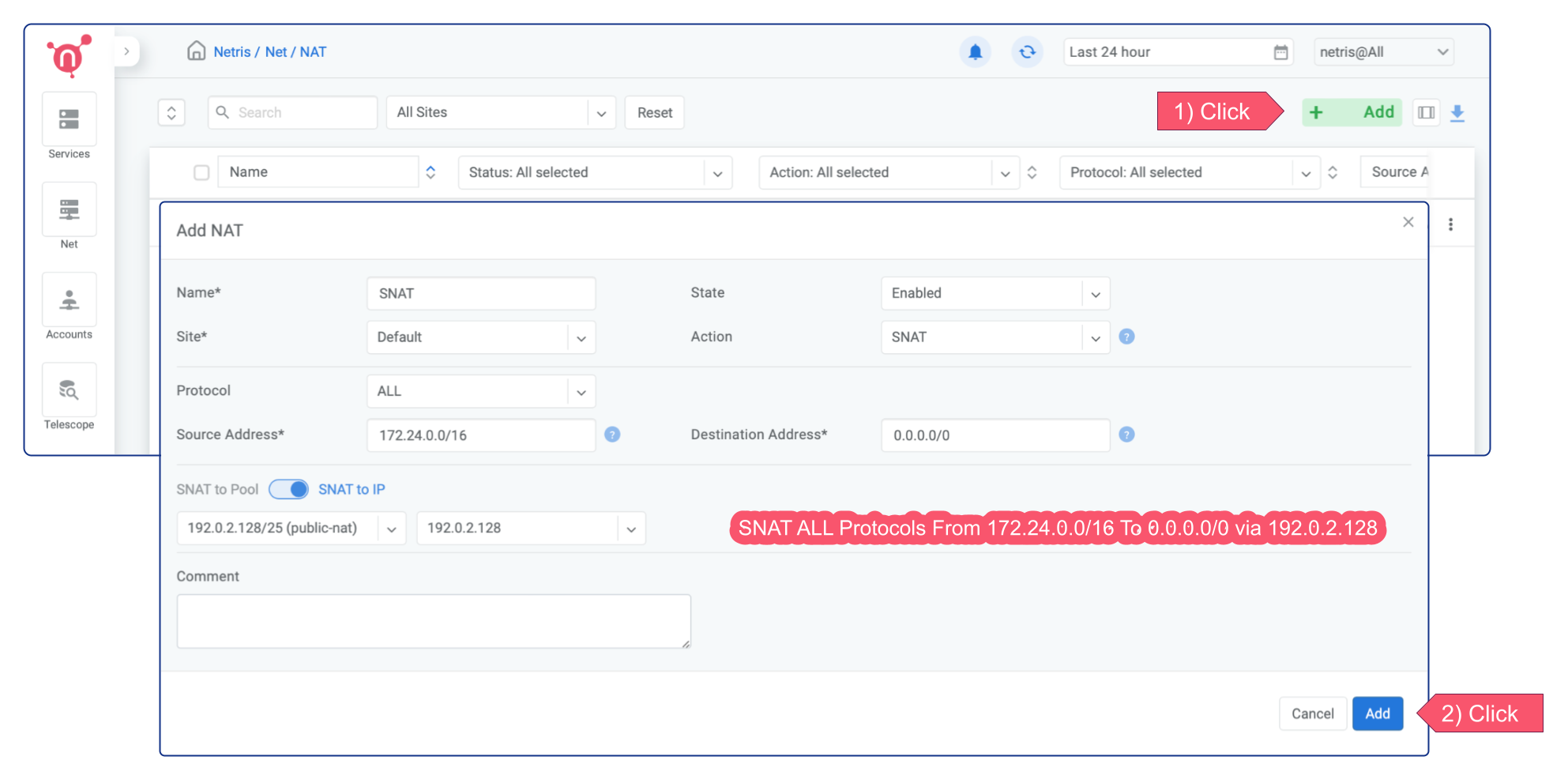Expand the 192.0.2.128/25 pool selector
The height and width of the screenshot is (779, 1568).
click(x=391, y=528)
